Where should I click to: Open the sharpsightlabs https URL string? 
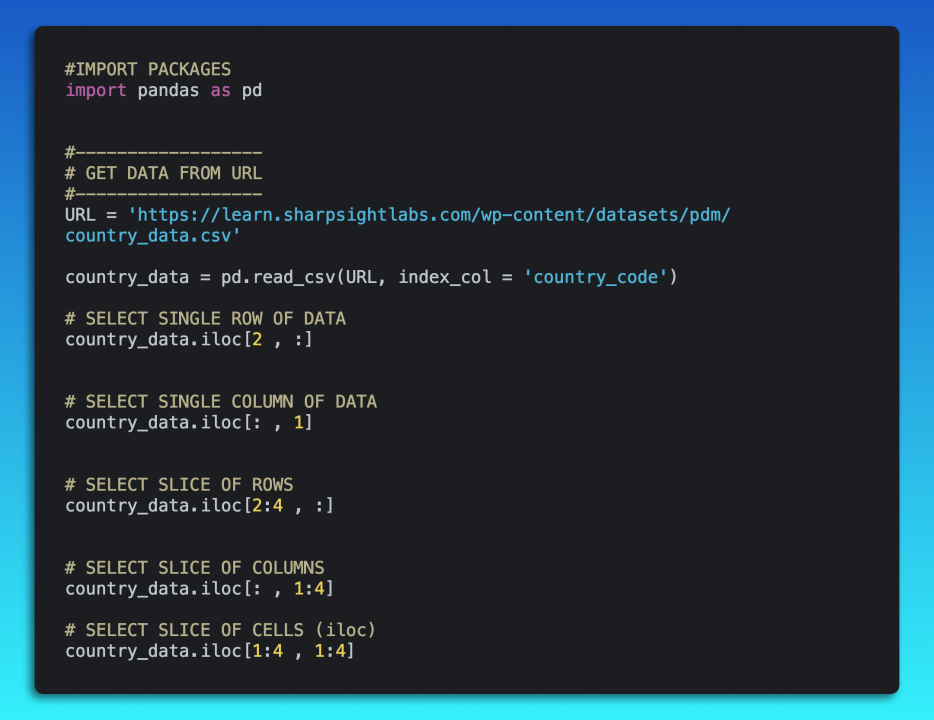click(x=440, y=215)
